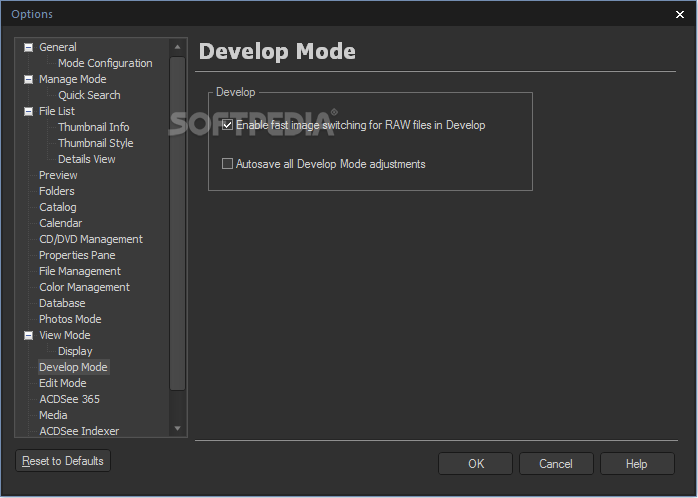Viewport: 698px width, 498px height.
Task: Open Thumbnail Info settings
Action: click(93, 127)
